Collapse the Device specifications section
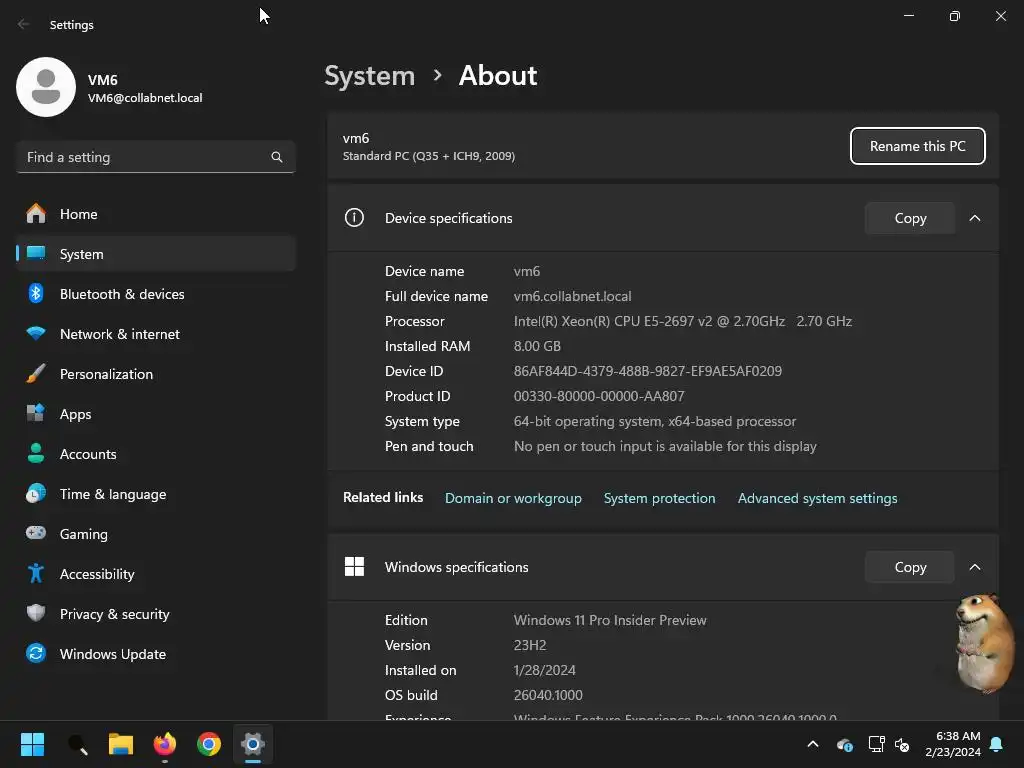The height and width of the screenshot is (768, 1024). [974, 218]
